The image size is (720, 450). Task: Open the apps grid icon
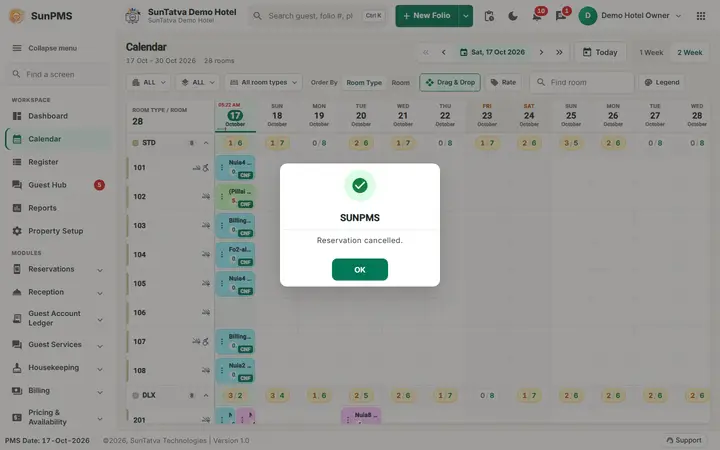(701, 16)
